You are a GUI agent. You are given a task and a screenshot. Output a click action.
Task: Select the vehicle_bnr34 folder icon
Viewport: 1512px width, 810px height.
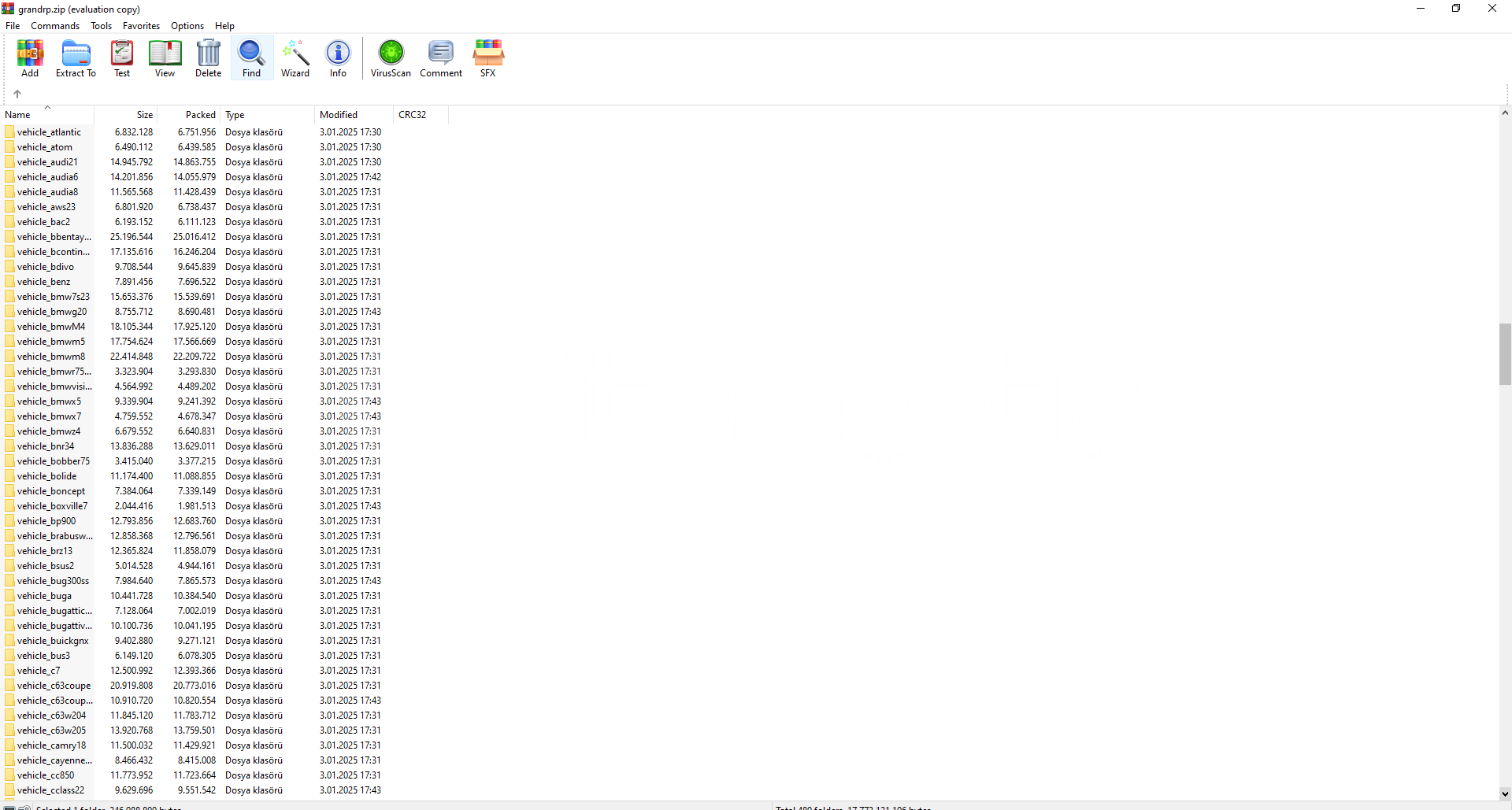coord(9,446)
